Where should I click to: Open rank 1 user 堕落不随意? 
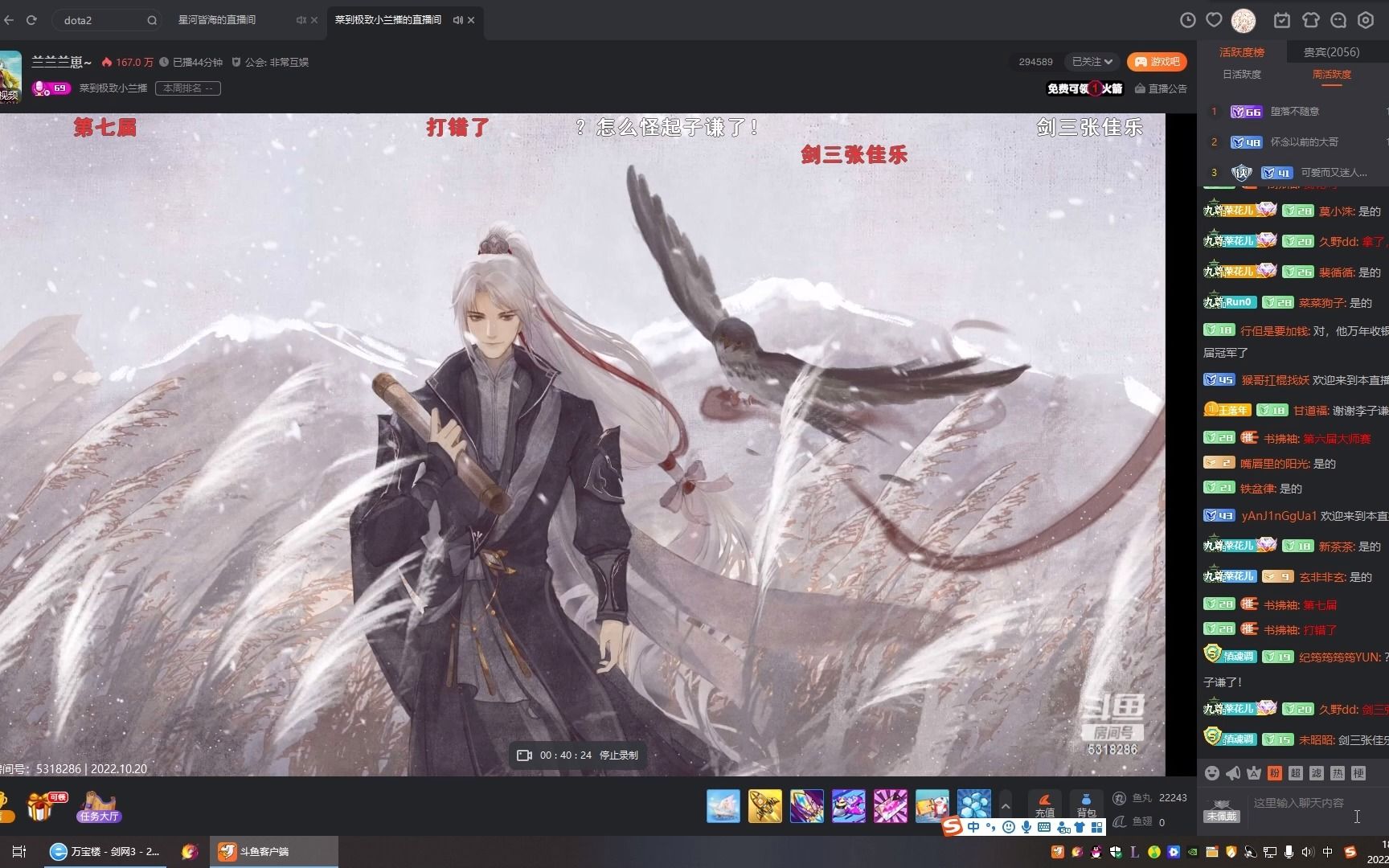[1295, 112]
